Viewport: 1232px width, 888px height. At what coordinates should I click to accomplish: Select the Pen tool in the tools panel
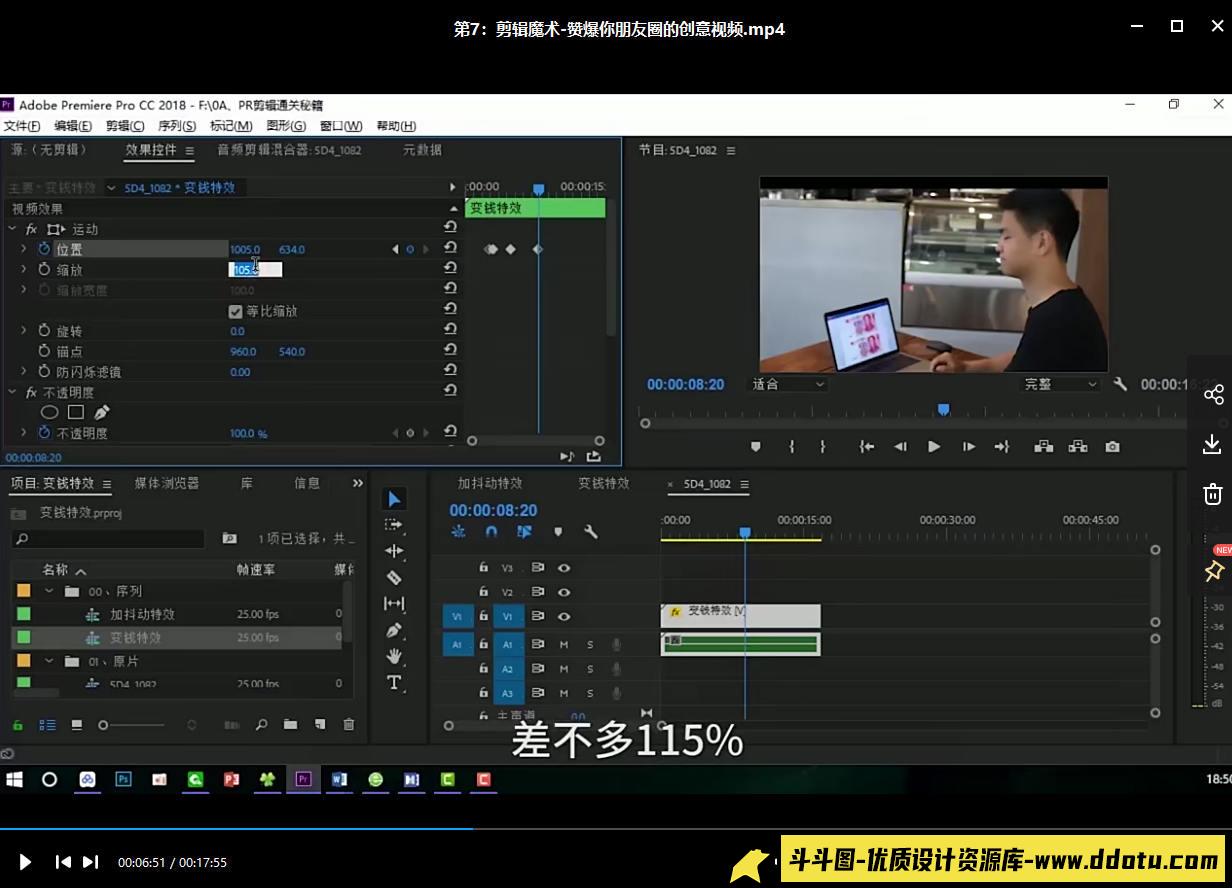[x=394, y=630]
